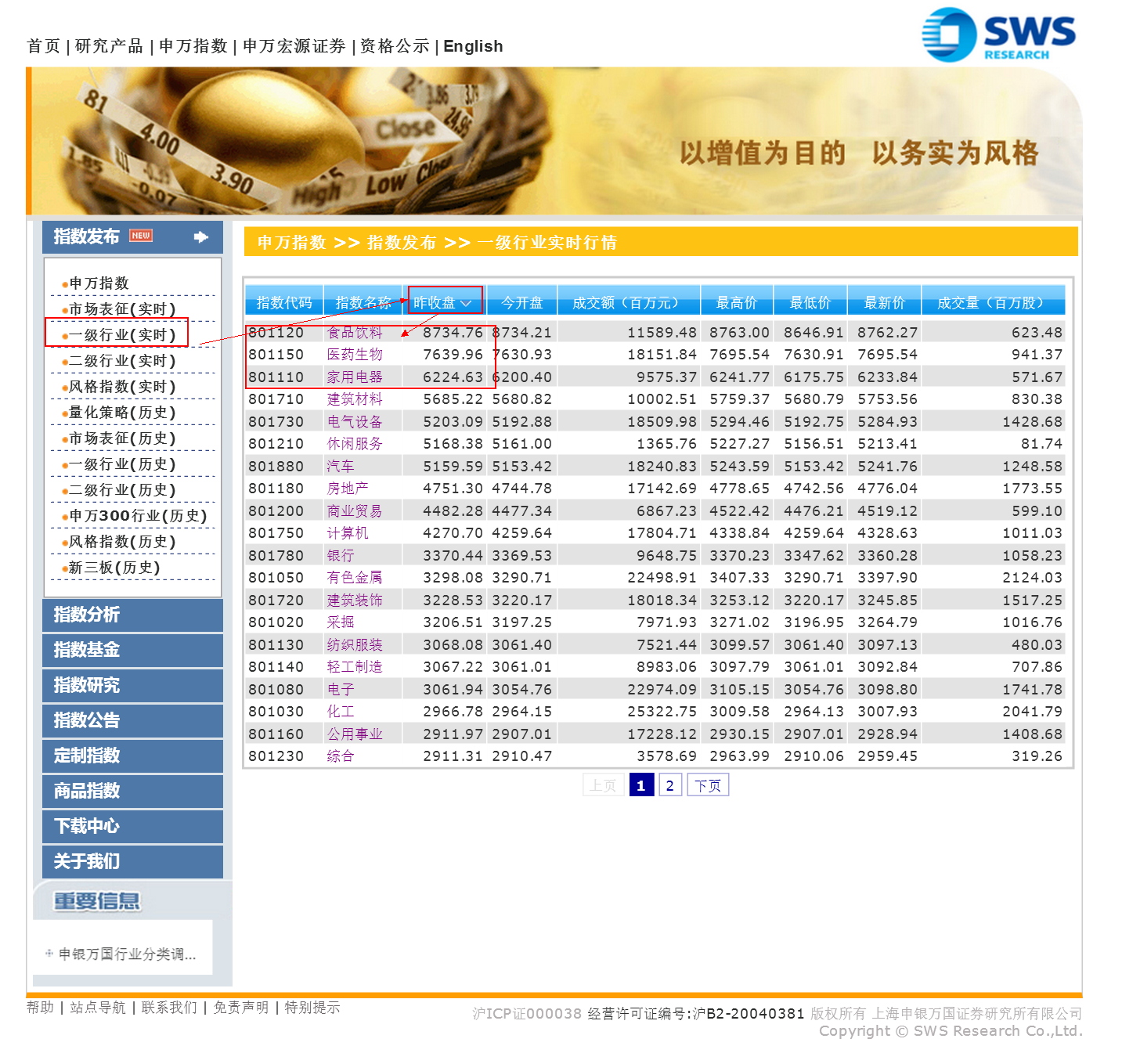Sort by the 今开盘 column header
Image resolution: width=1122 pixels, height=1064 pixels.
click(522, 302)
